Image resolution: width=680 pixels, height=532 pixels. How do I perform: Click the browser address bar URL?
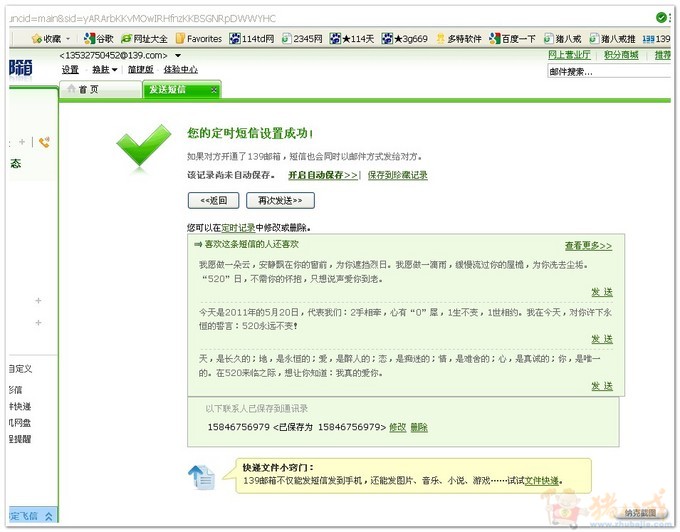click(x=143, y=18)
